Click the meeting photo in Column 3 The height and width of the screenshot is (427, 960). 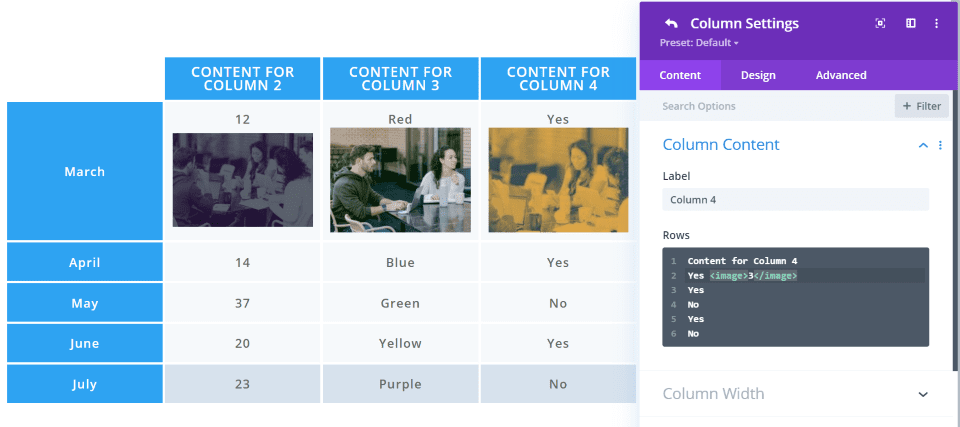pos(400,180)
